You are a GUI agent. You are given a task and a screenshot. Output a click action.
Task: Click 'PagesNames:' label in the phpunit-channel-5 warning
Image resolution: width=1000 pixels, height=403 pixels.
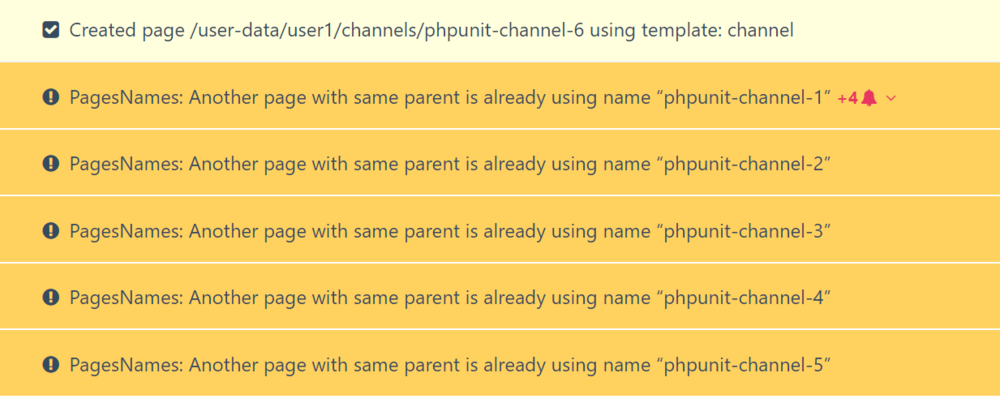point(126,365)
